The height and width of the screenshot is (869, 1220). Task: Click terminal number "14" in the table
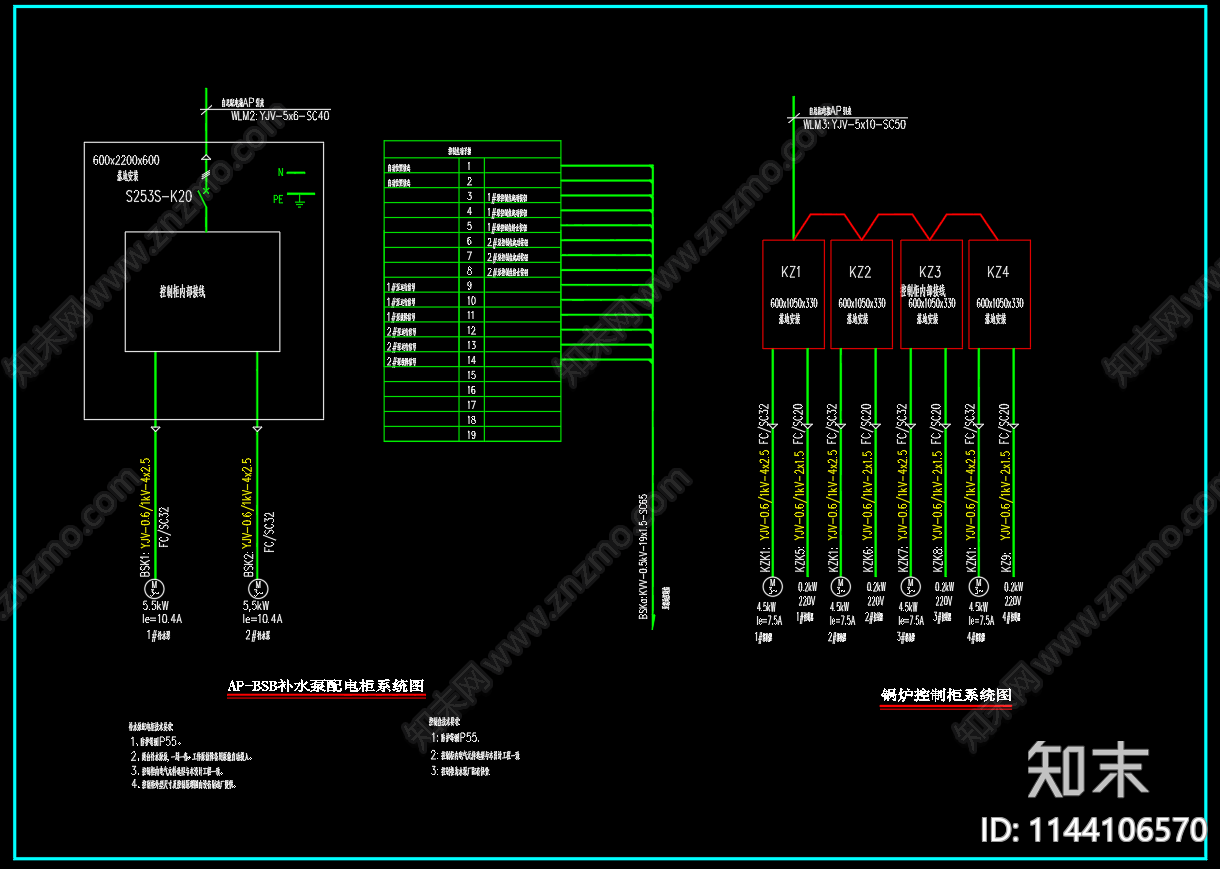470,359
